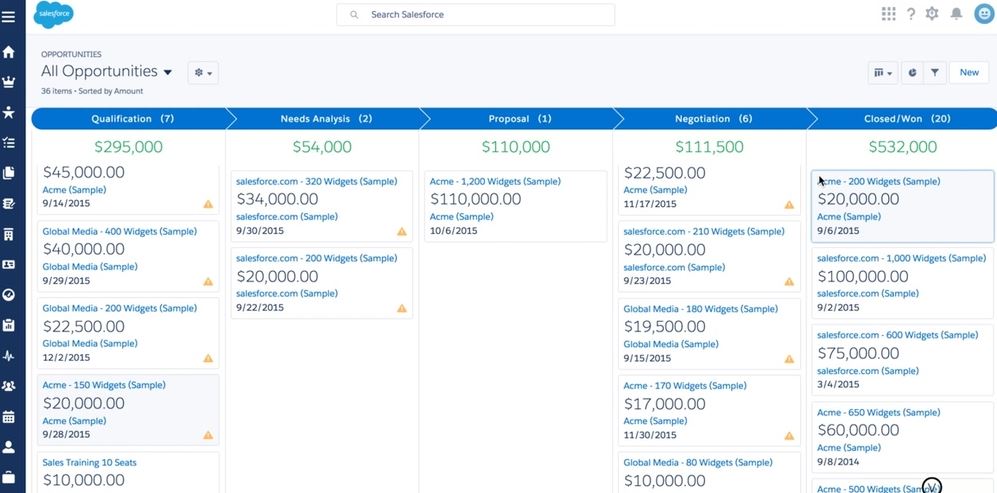Screen dimensions: 997x493
Task: Toggle the charts panel icon
Action: click(x=912, y=73)
